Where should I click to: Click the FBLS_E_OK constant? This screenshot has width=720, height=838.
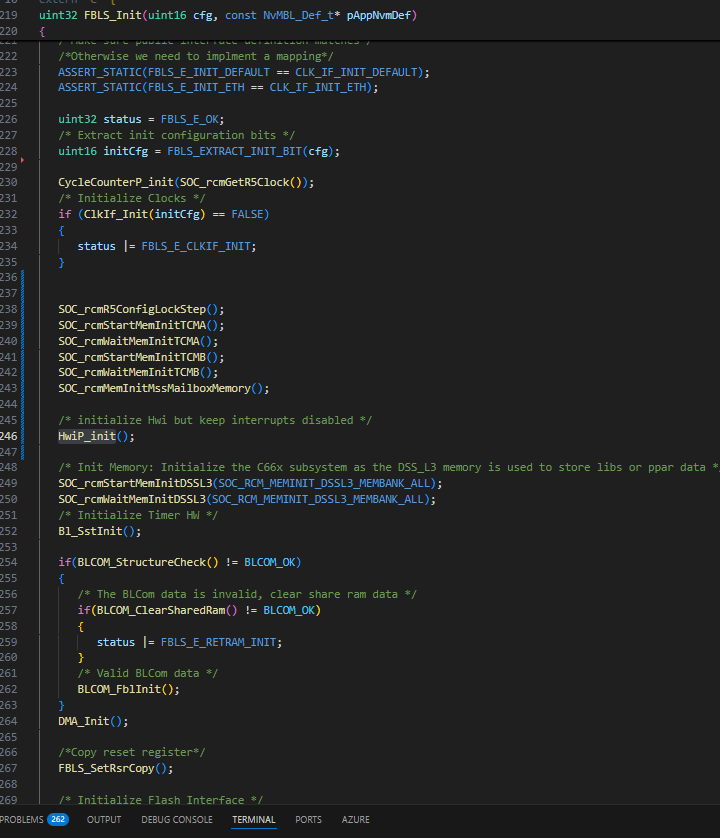(189, 119)
